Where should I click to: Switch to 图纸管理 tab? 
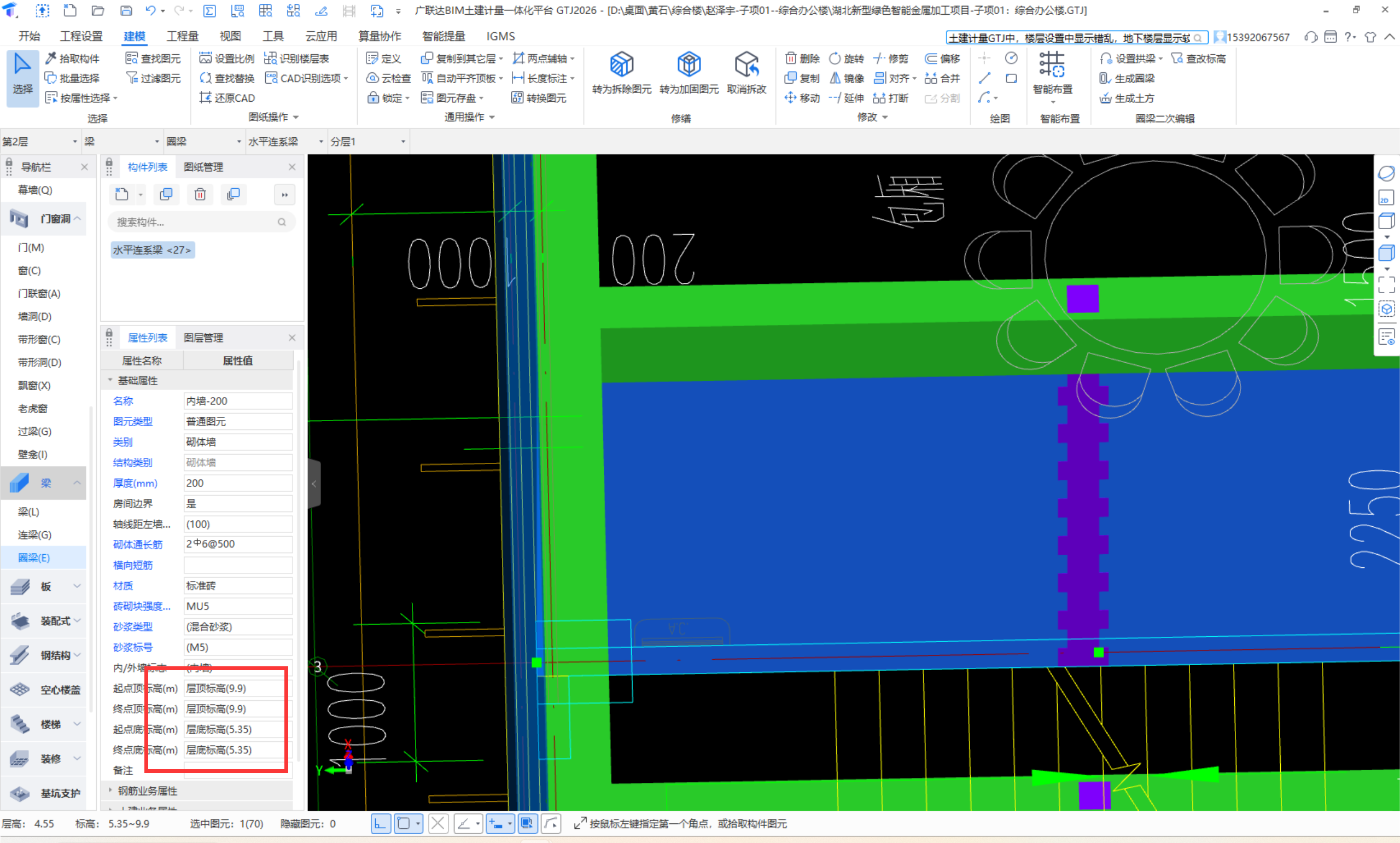point(203,167)
